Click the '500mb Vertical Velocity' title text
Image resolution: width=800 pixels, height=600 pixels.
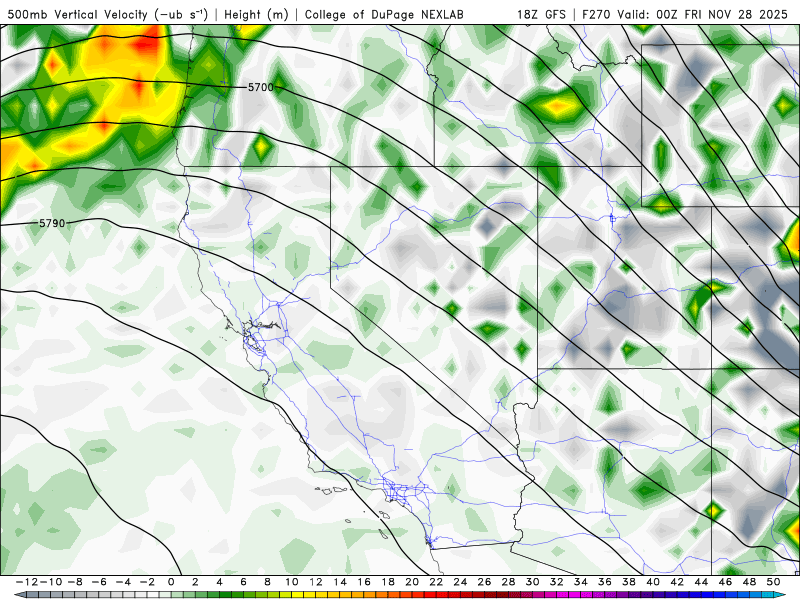click(78, 14)
